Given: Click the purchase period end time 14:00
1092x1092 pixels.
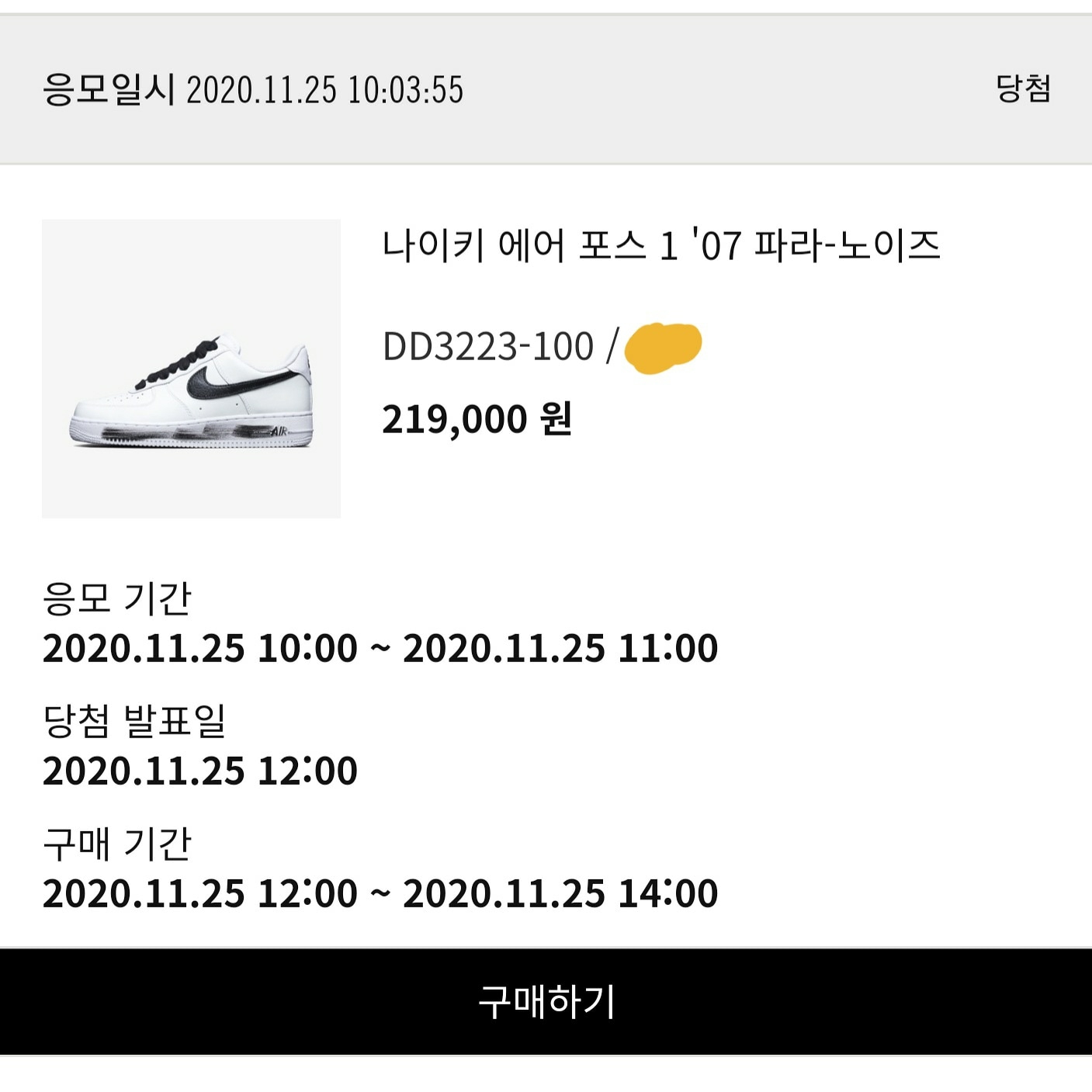Looking at the screenshot, I should pyautogui.click(x=667, y=893).
